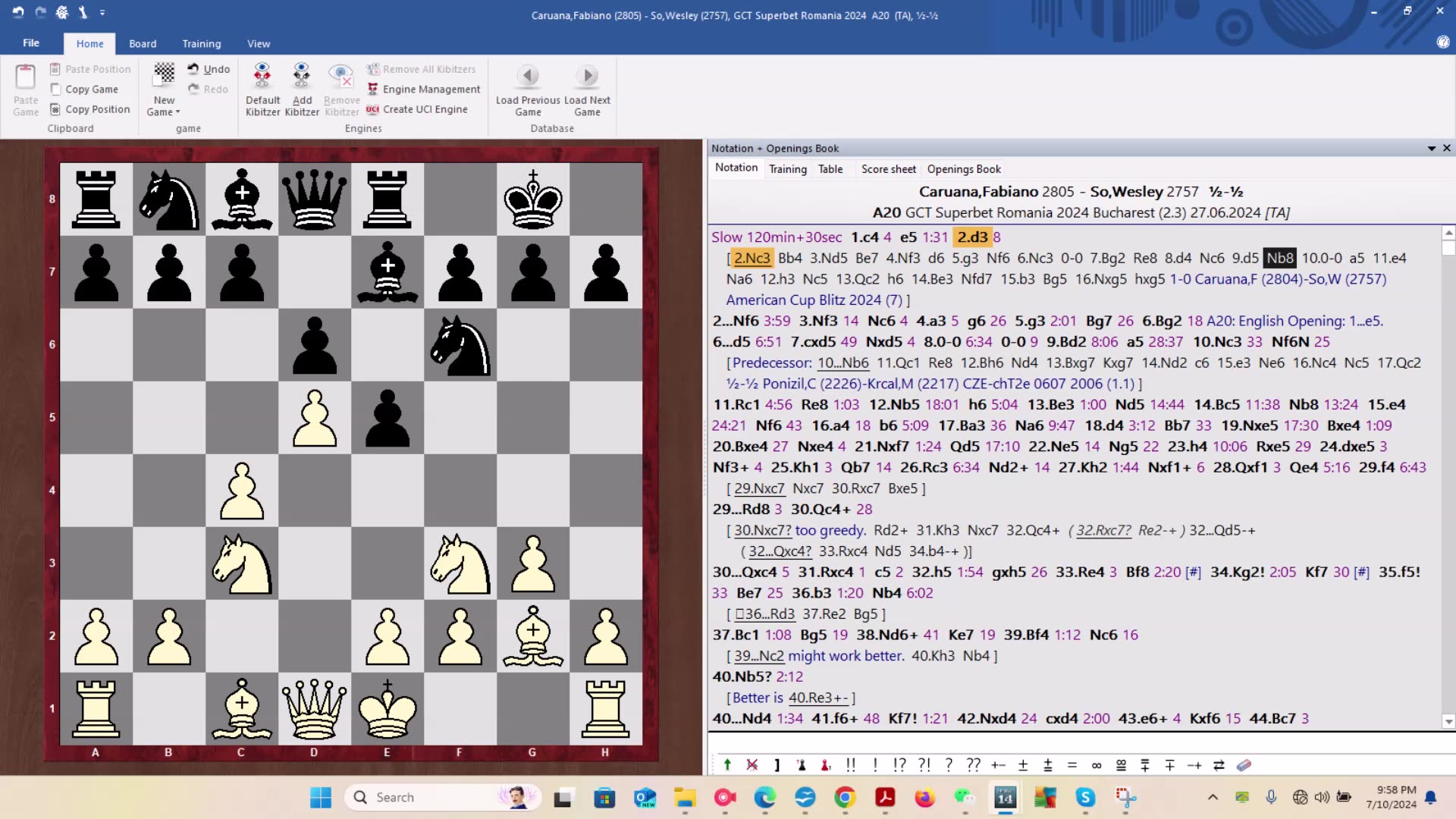Image resolution: width=1456 pixels, height=819 pixels.
Task: Click the move Nb8 in the notation
Action: tap(1279, 258)
